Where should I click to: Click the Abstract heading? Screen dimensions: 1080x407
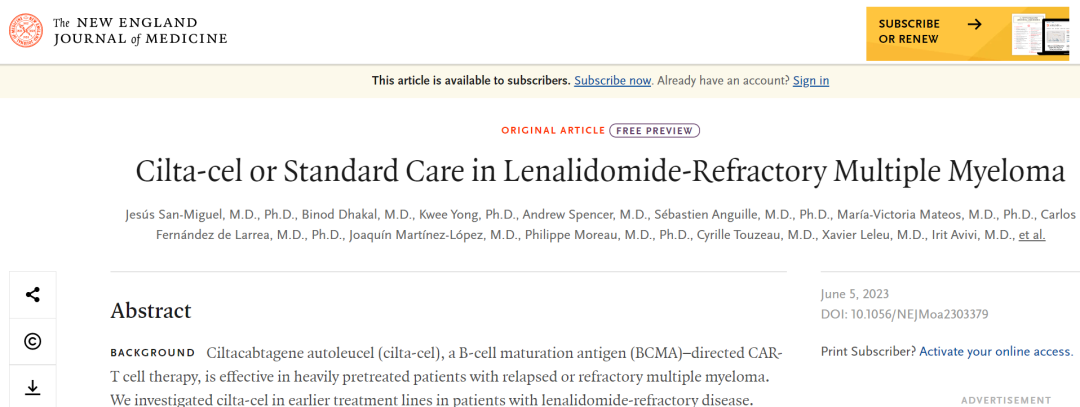151,311
